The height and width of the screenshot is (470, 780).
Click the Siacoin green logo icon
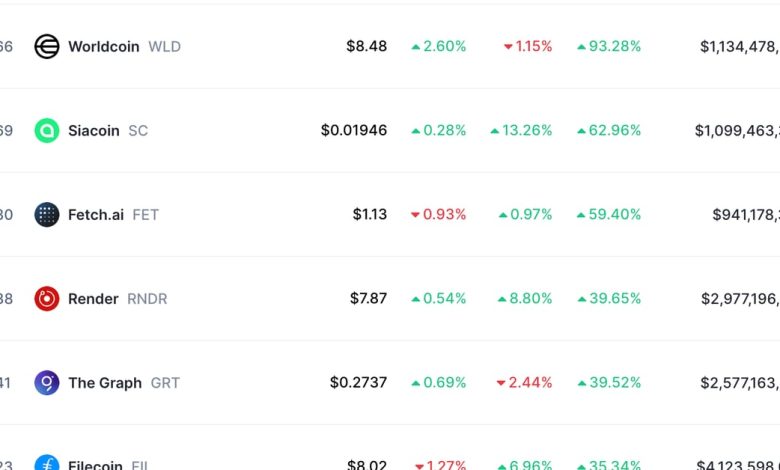click(47, 130)
